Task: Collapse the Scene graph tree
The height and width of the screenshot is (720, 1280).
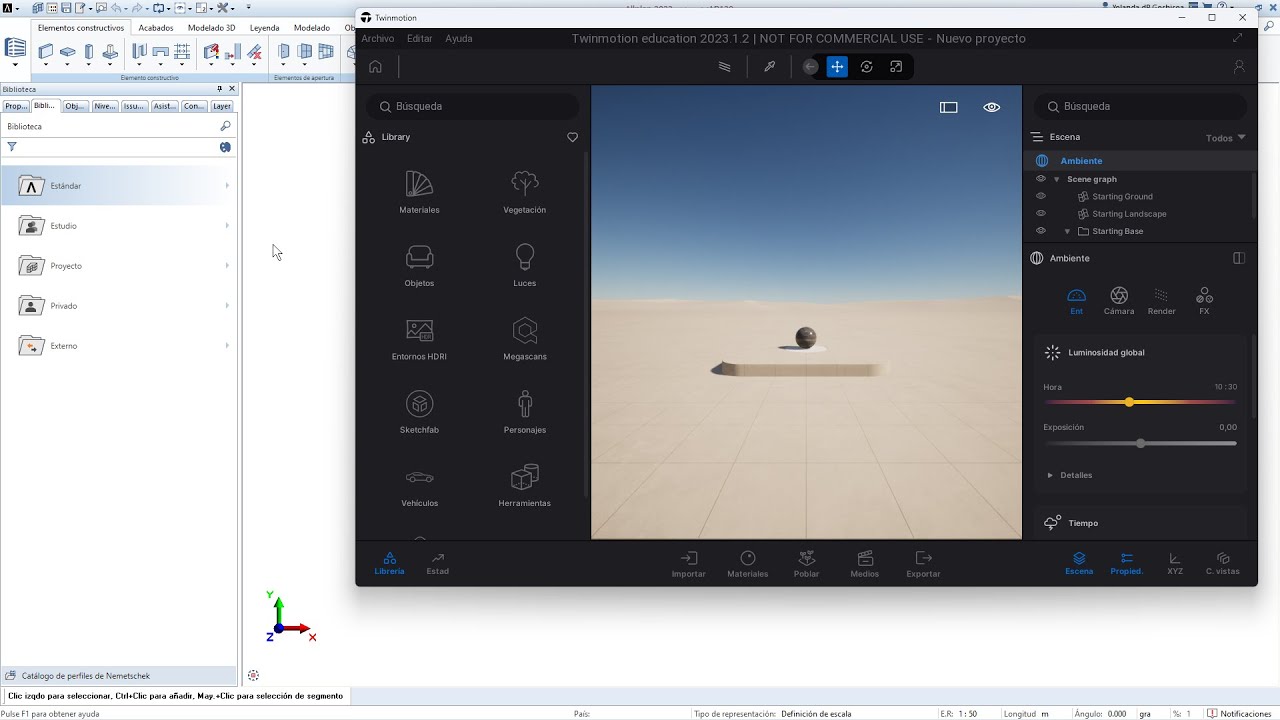Action: 1057,179
